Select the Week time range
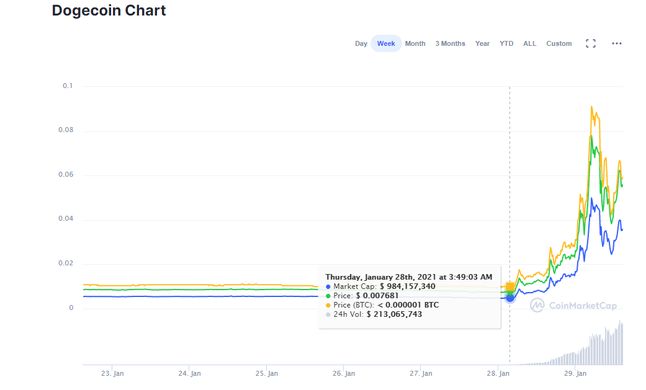This screenshot has width=646, height=390. (x=386, y=44)
